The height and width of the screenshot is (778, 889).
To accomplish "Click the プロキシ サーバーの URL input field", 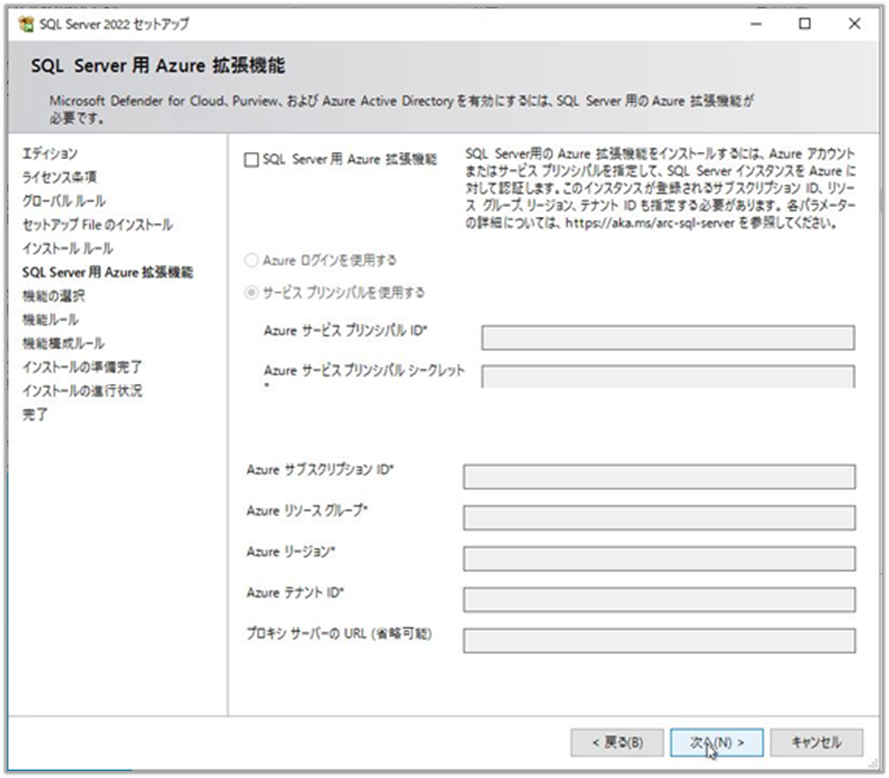I will (659, 641).
